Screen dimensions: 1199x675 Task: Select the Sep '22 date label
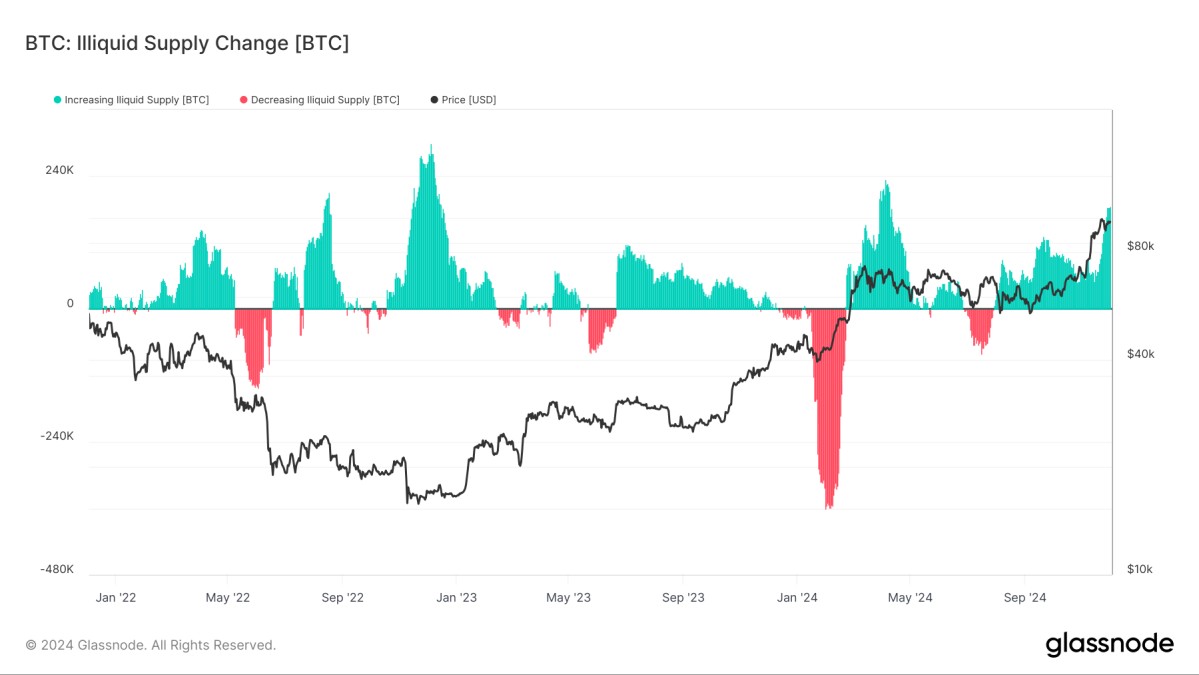(342, 598)
